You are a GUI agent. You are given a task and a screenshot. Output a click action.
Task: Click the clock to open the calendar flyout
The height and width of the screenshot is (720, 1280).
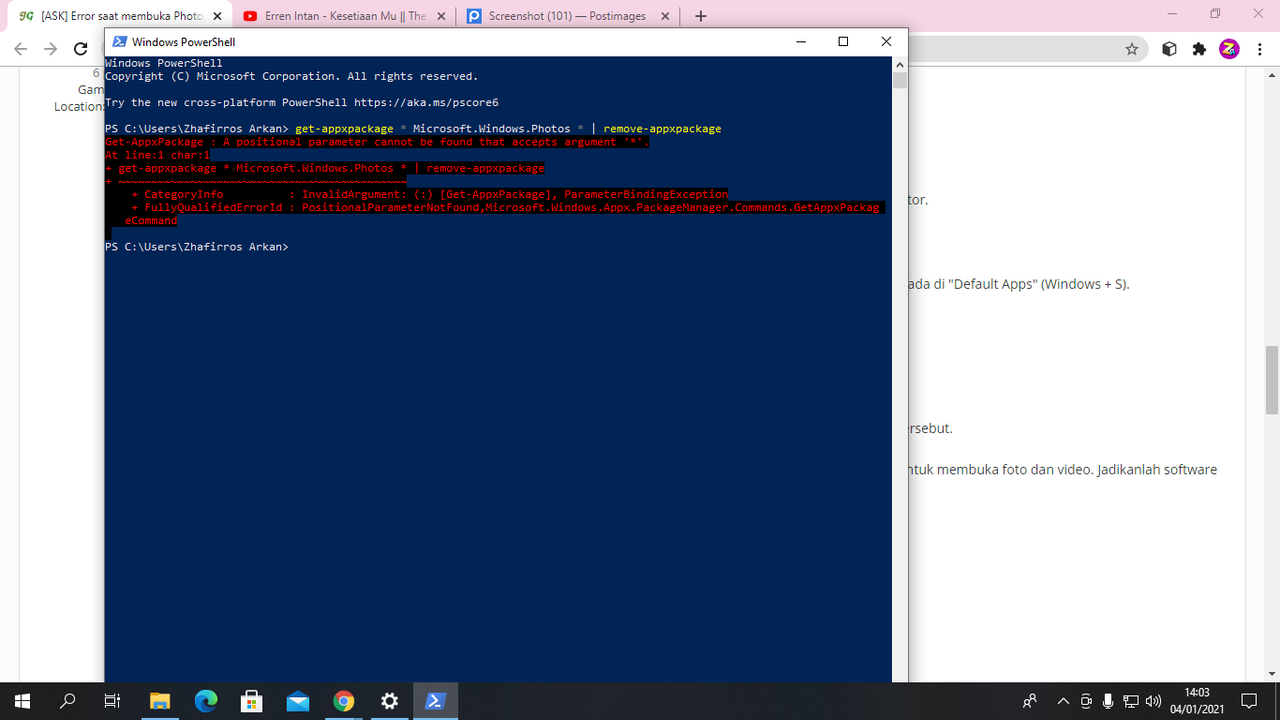pos(1197,701)
